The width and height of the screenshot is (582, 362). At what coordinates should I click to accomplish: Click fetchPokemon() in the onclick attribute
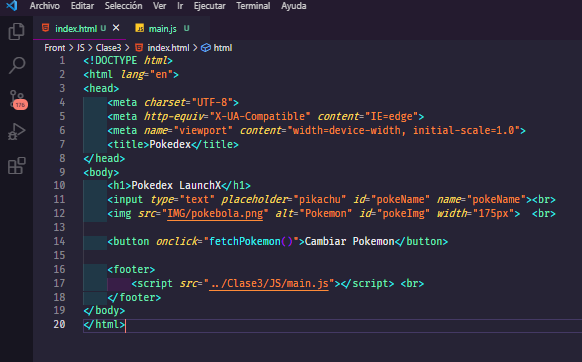[251, 242]
